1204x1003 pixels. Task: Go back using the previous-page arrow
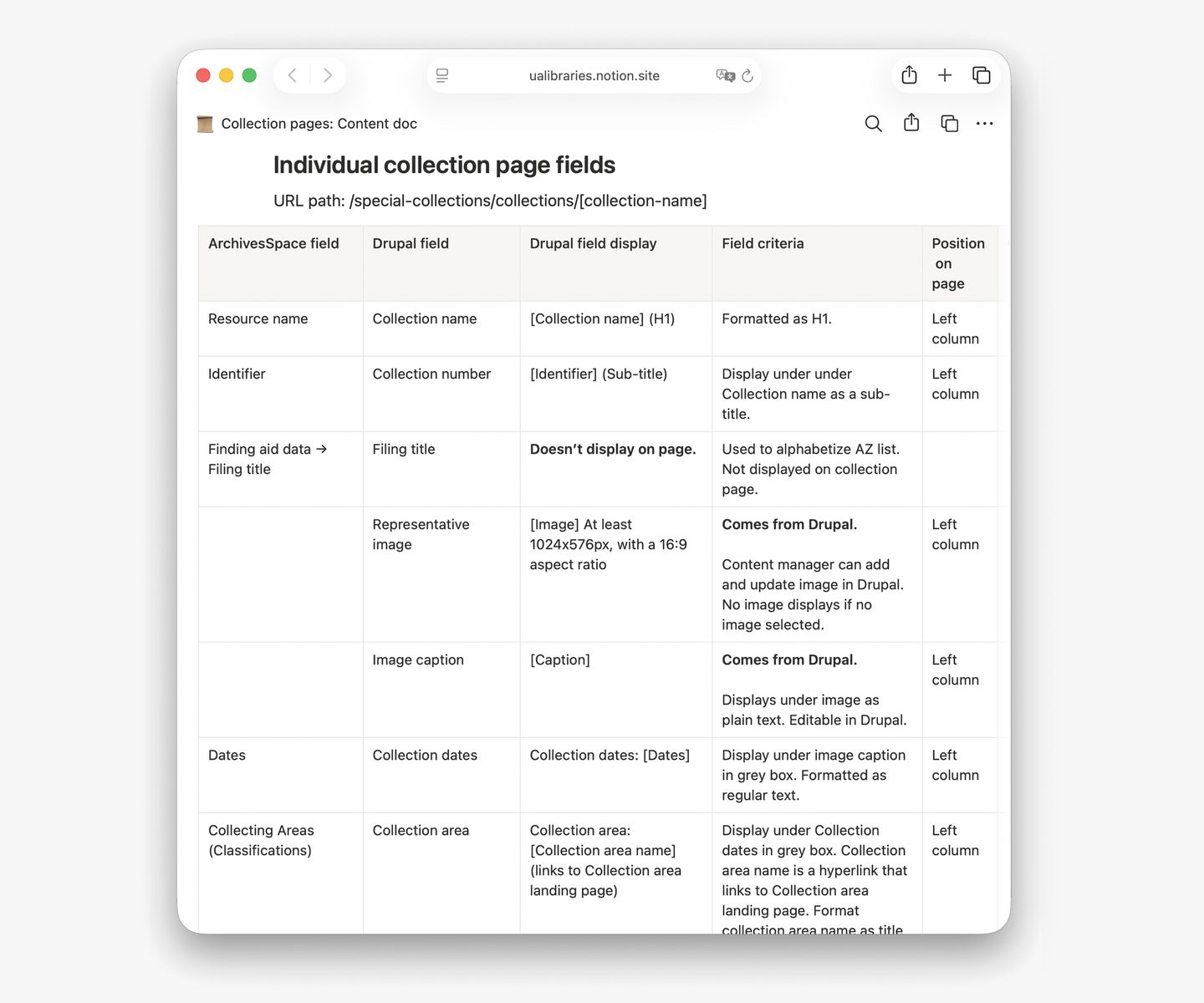292,74
